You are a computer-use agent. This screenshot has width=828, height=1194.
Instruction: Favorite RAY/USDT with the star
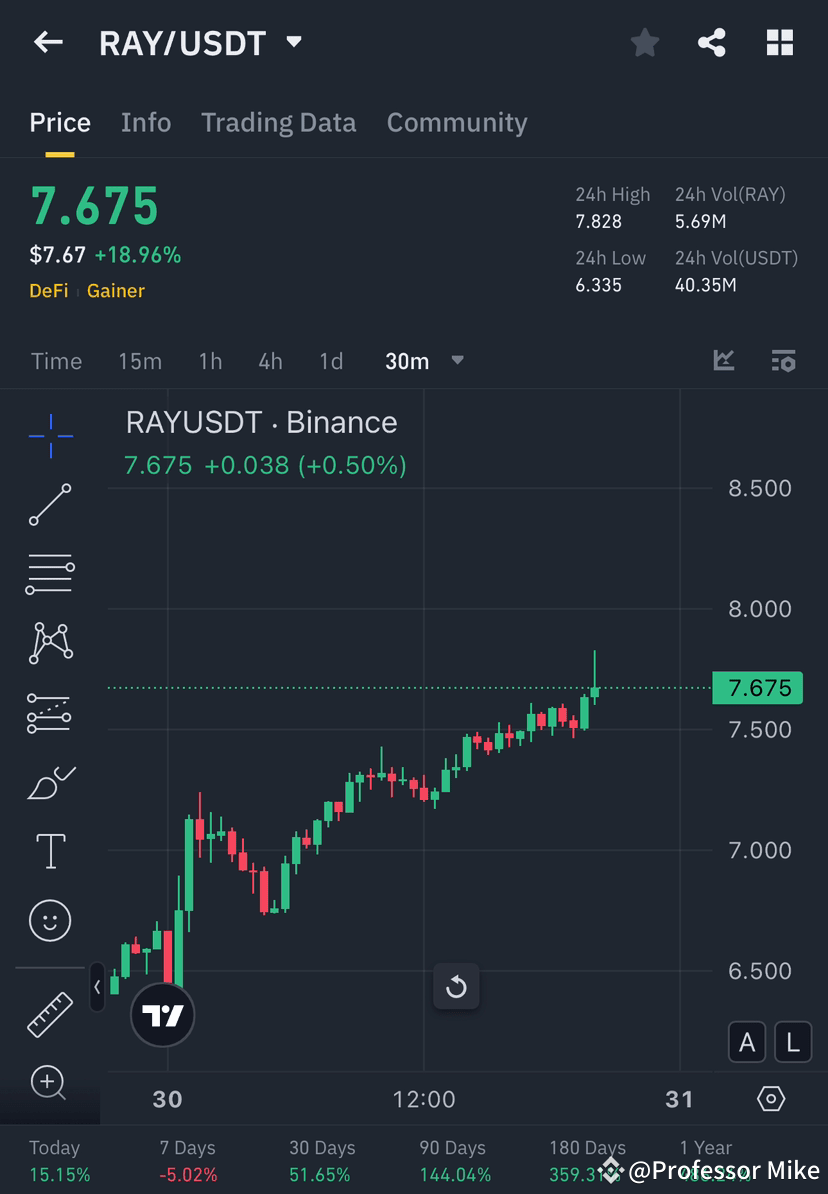coord(644,42)
